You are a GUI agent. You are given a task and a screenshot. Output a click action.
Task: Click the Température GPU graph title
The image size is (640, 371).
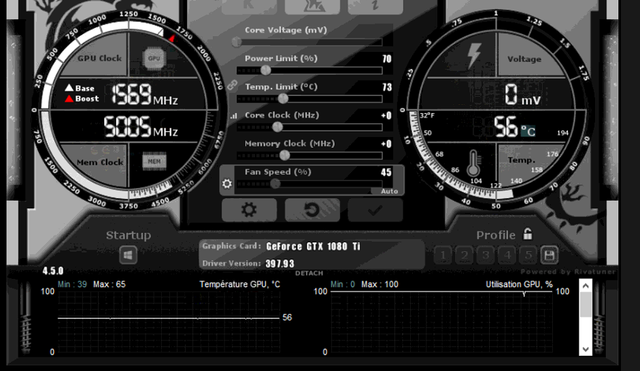(240, 284)
